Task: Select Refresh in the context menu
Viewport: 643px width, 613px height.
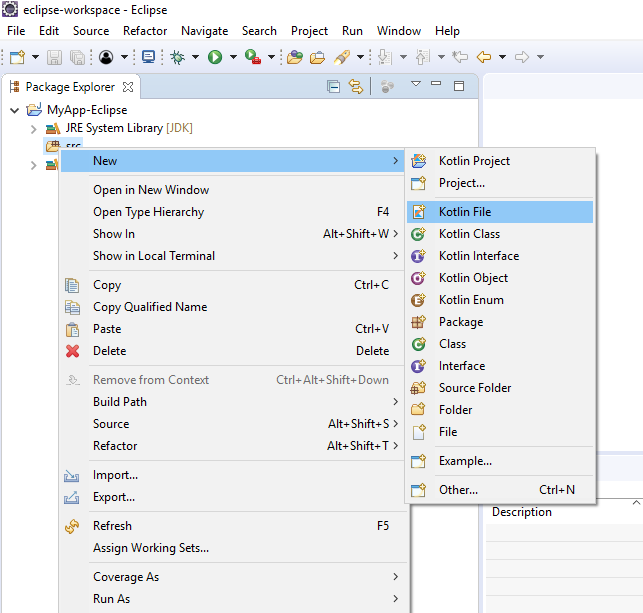Action: [112, 526]
